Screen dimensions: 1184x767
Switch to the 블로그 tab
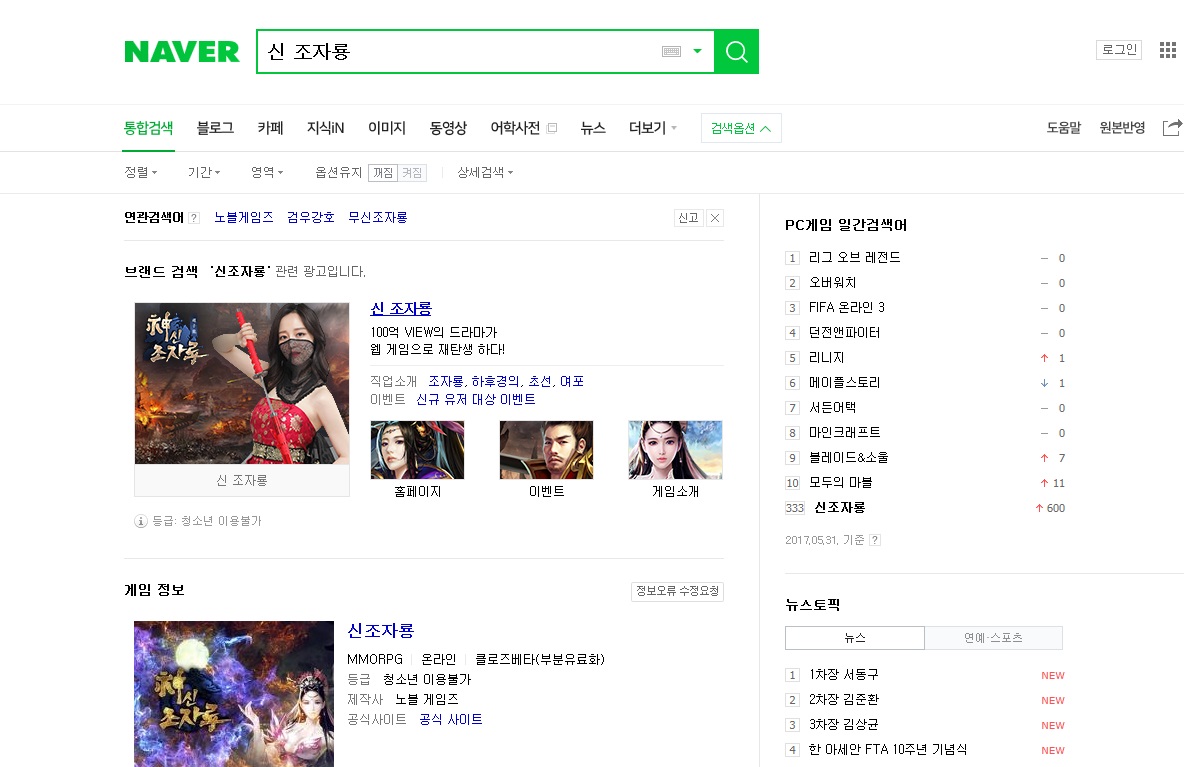(215, 128)
